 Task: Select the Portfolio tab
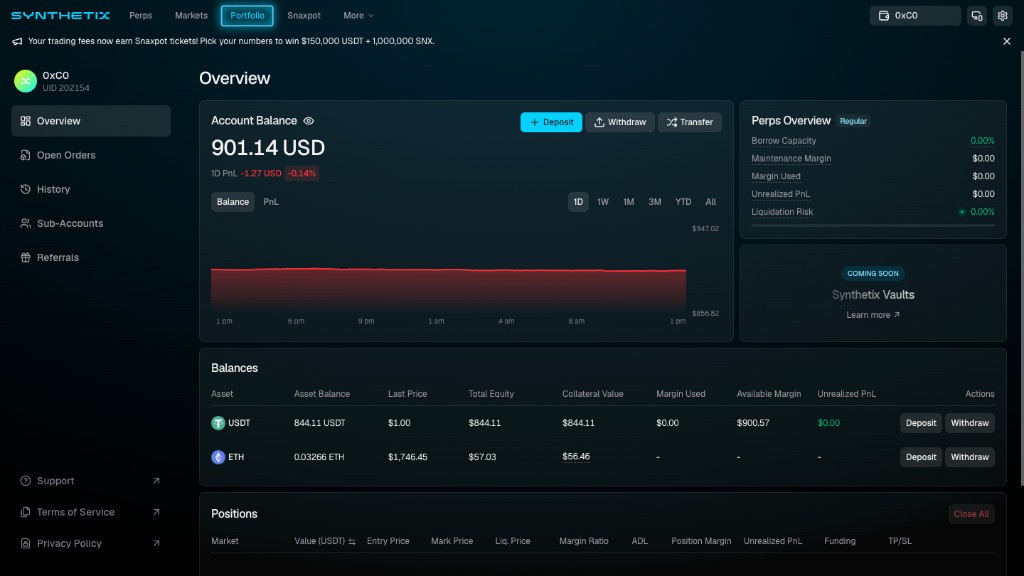point(247,15)
